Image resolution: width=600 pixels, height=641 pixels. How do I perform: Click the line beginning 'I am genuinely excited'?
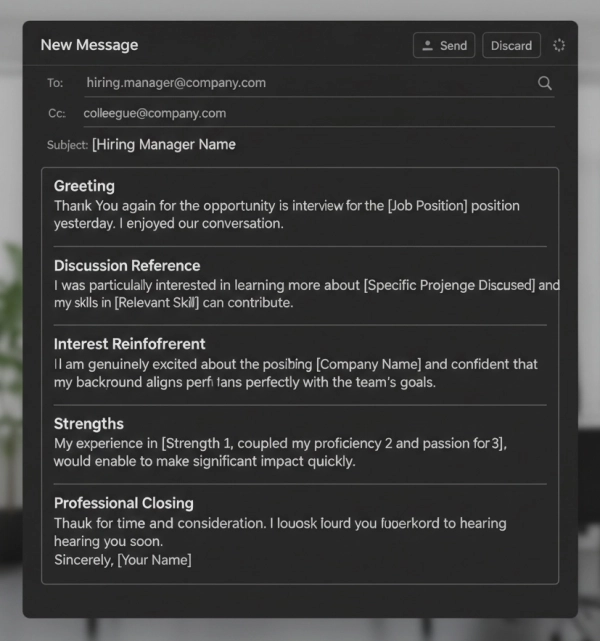click(x=296, y=364)
